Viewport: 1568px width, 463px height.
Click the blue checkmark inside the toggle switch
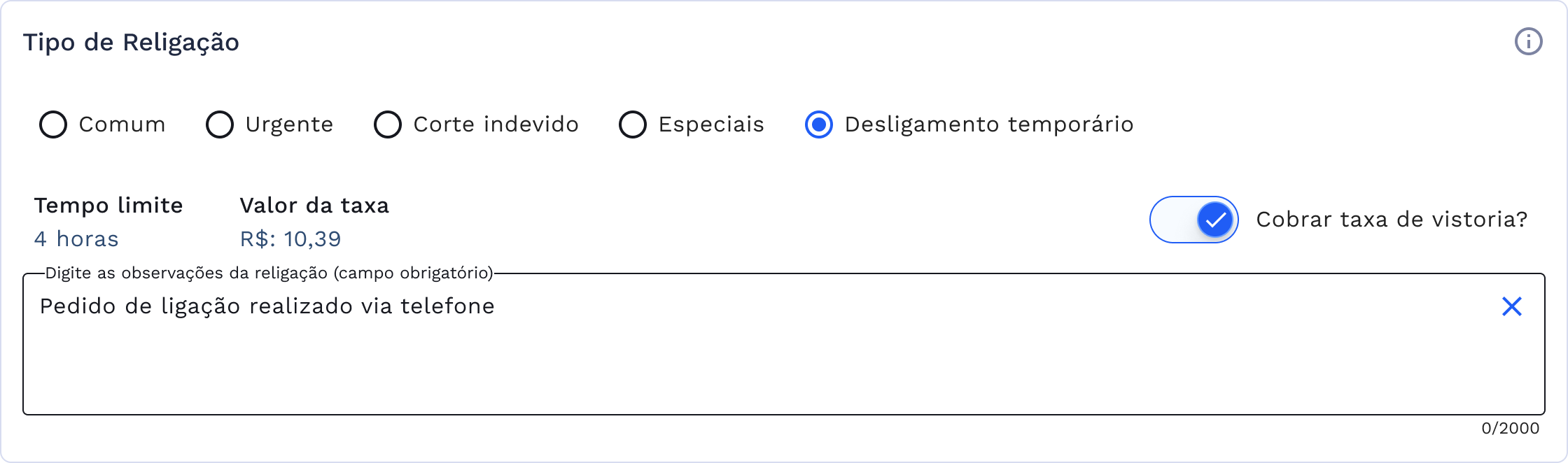(1214, 219)
